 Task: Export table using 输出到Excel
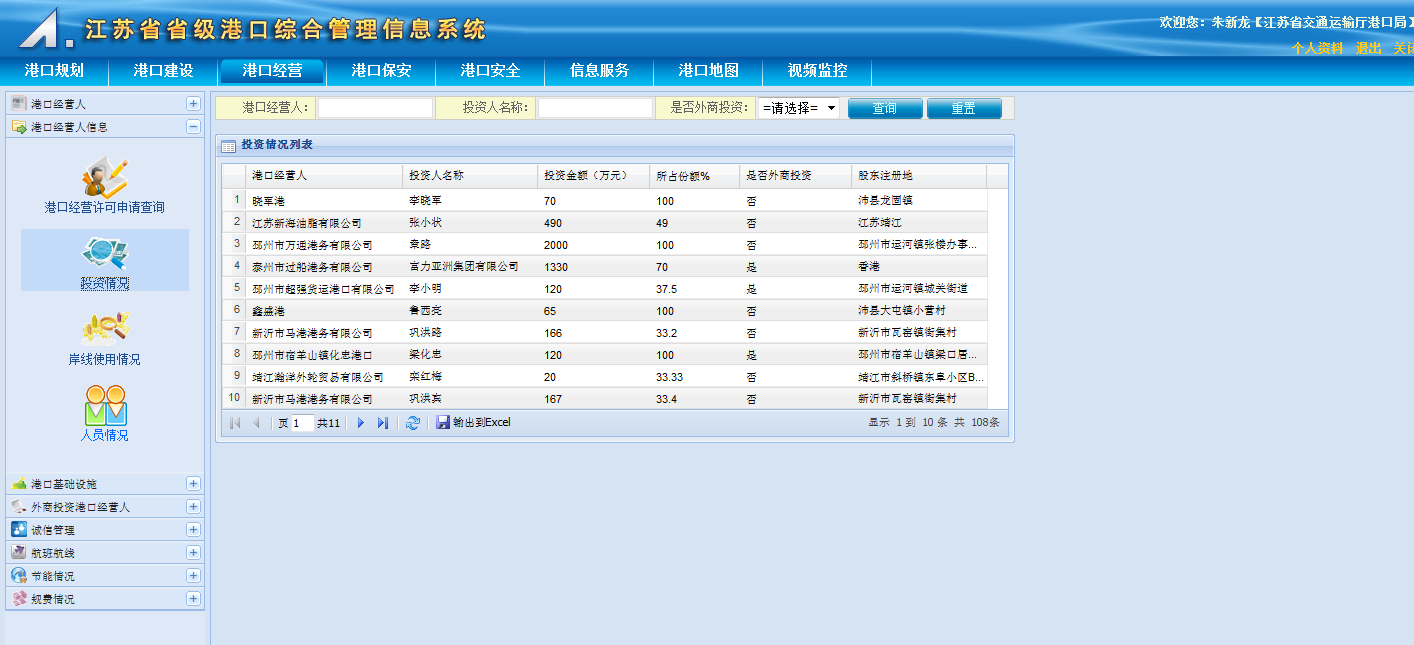473,423
